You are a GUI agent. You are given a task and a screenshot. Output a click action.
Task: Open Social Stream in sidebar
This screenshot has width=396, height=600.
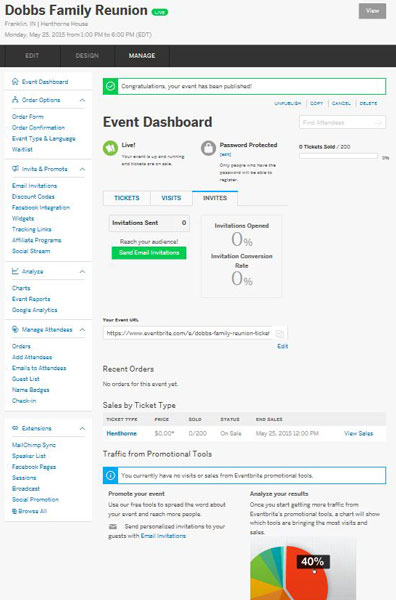pos(31,251)
